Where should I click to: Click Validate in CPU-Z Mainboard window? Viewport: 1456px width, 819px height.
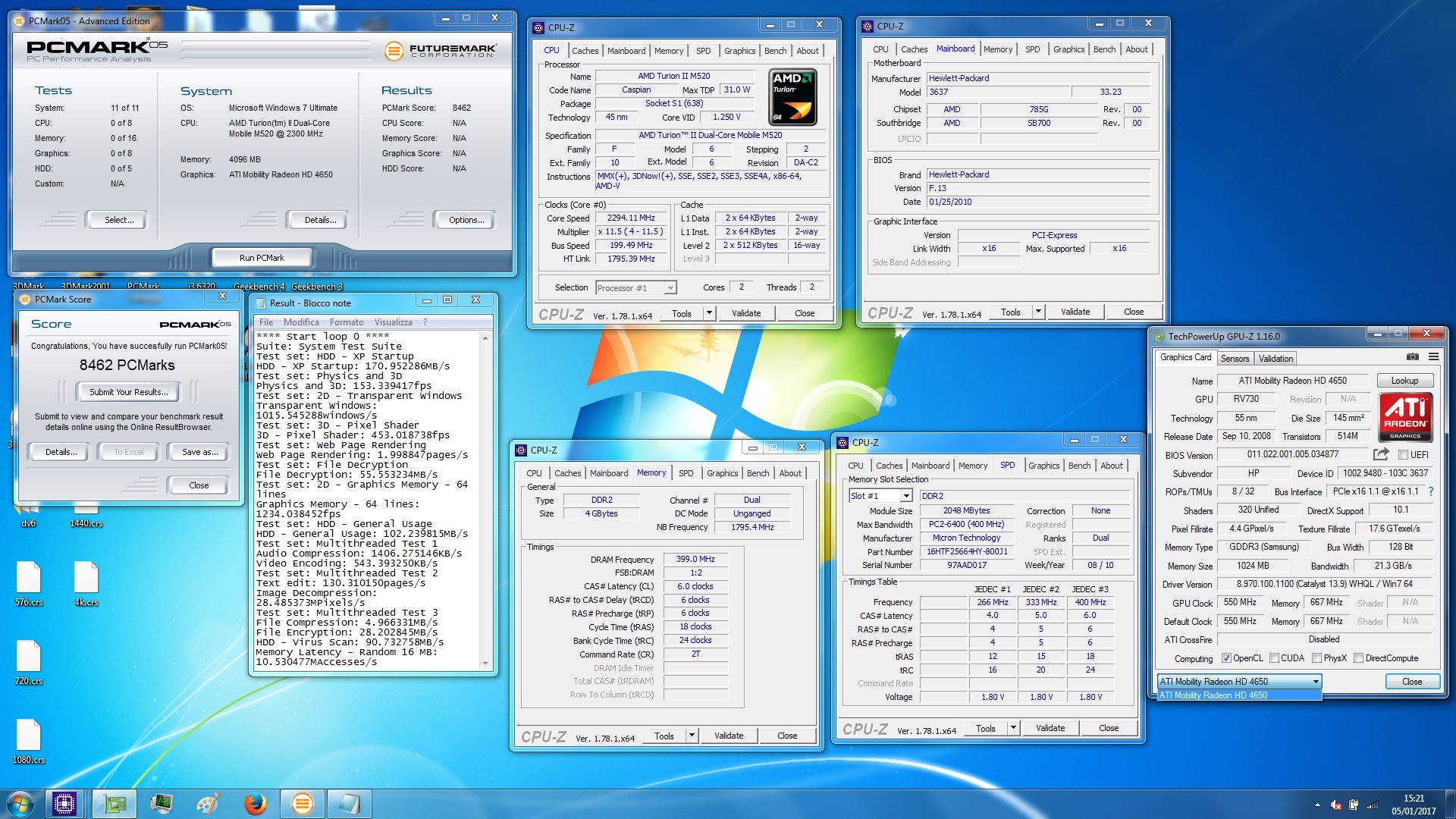(x=1075, y=312)
